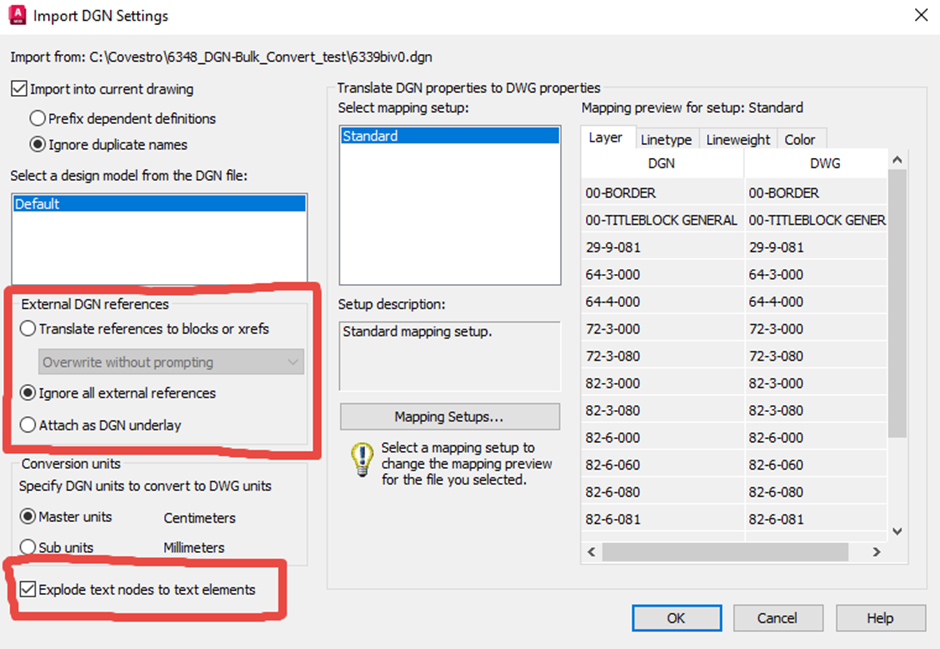Screen dimensions: 940x649
Task: Click the Cancel button
Action: [x=778, y=618]
